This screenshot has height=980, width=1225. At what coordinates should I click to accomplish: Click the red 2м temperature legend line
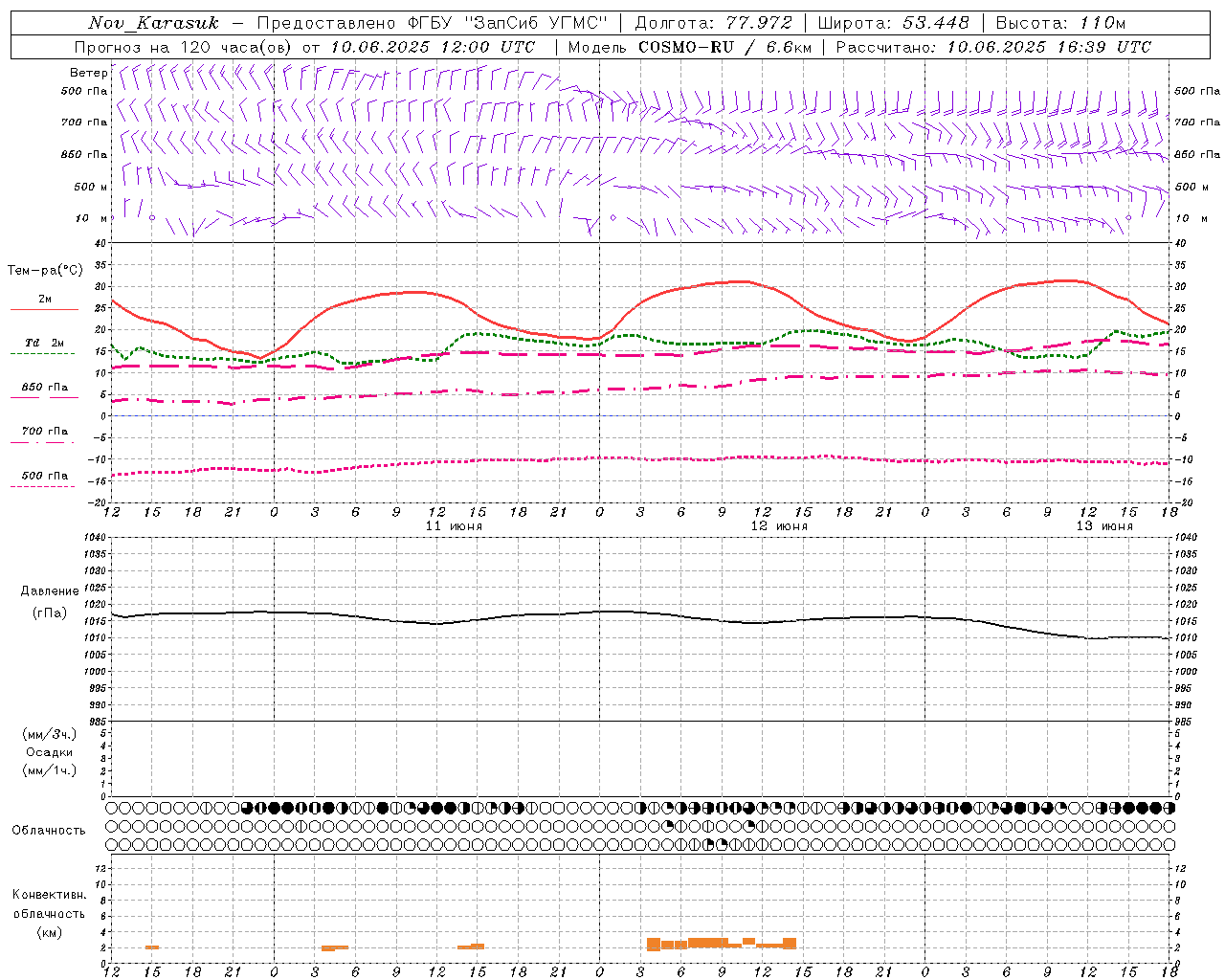point(44,310)
